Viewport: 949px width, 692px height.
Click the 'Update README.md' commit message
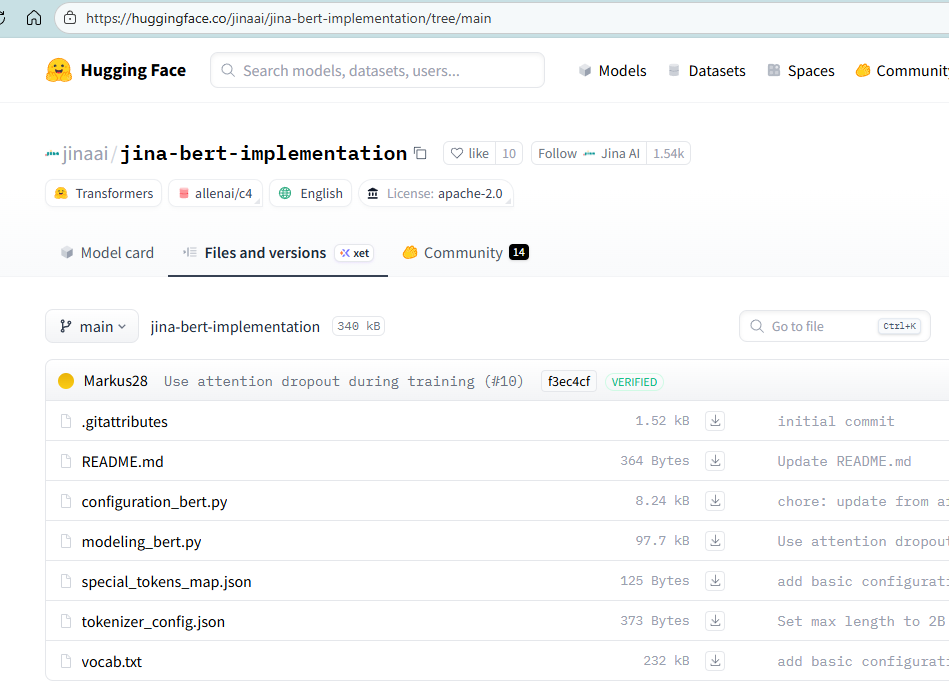(844, 461)
